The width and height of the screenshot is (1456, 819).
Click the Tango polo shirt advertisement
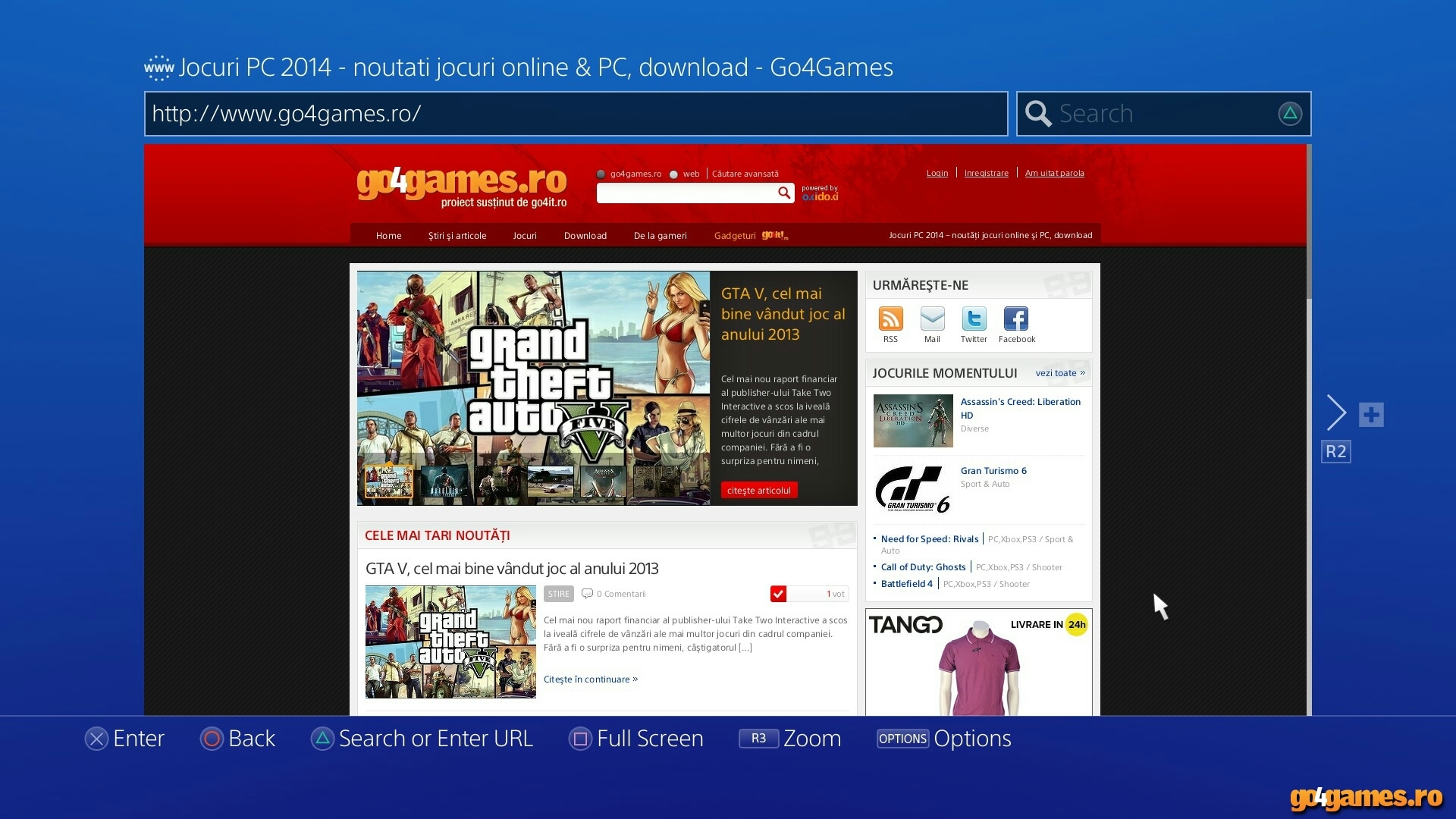coord(979,662)
